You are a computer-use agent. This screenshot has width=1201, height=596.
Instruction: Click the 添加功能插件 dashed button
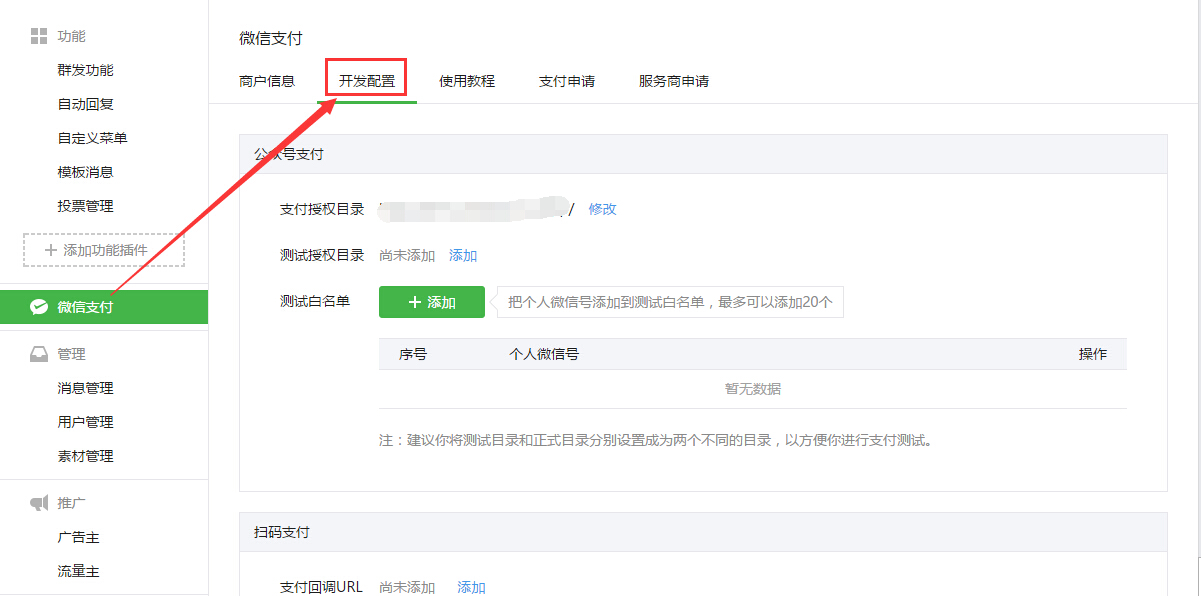coord(104,250)
